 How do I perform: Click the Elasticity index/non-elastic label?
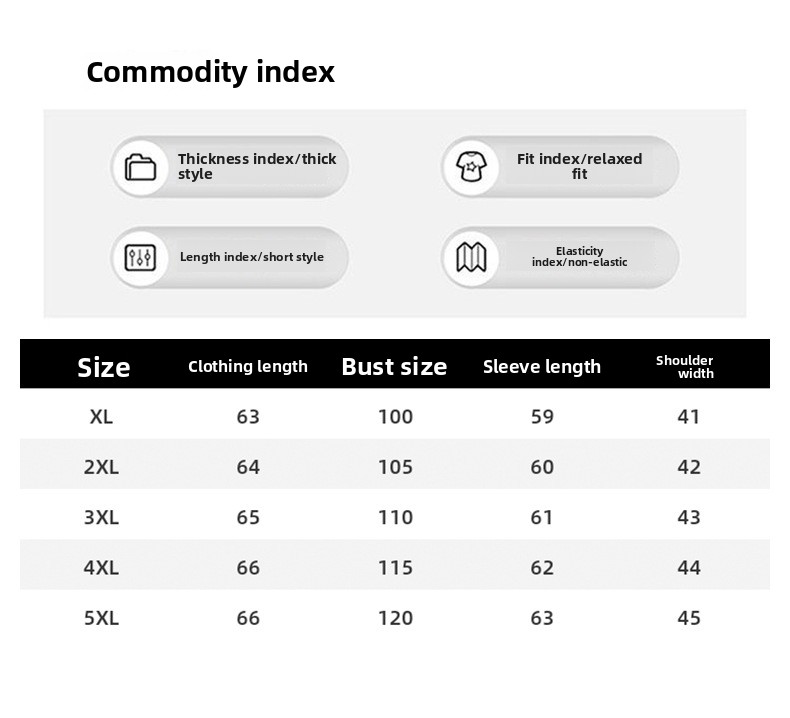click(x=580, y=257)
